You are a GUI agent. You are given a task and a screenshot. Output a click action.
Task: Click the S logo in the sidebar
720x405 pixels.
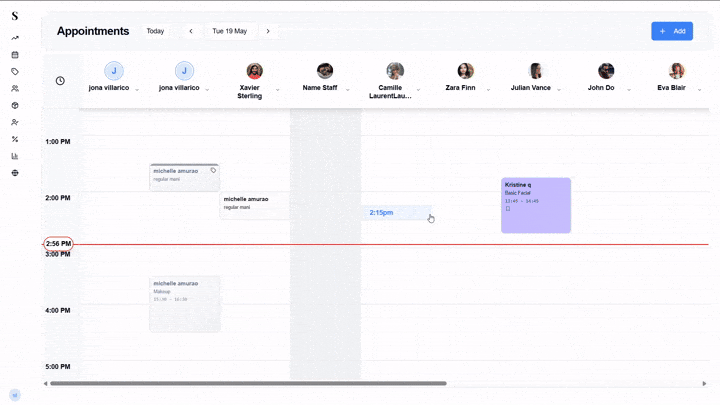point(15,16)
